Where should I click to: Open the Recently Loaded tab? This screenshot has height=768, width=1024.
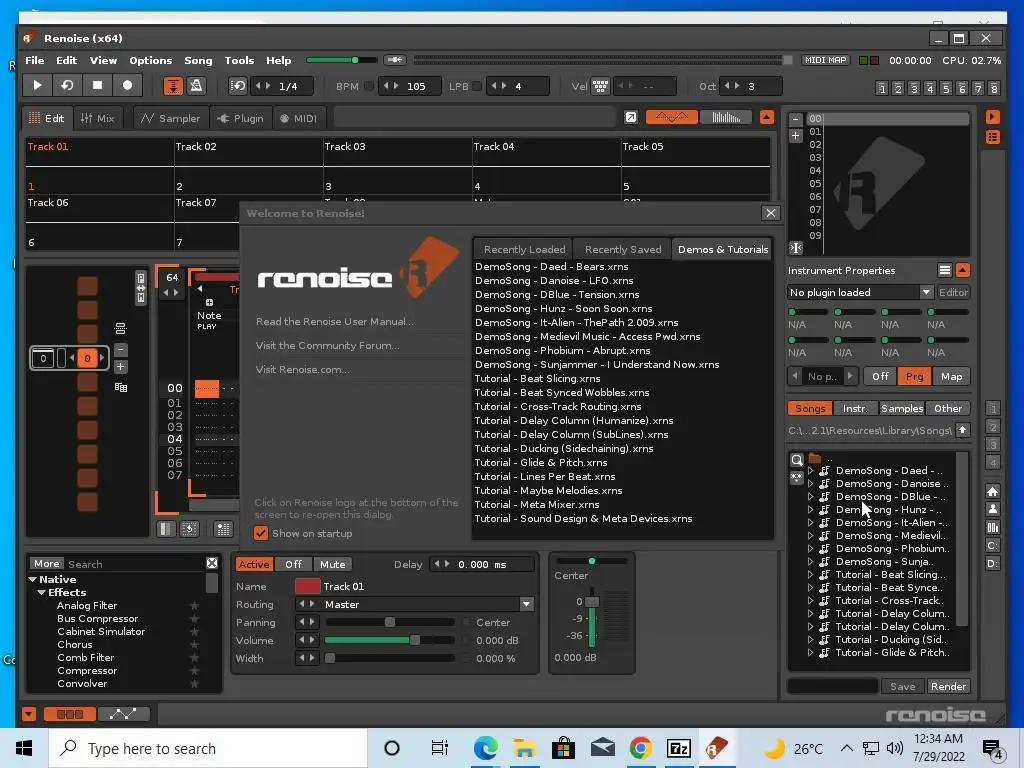(524, 249)
